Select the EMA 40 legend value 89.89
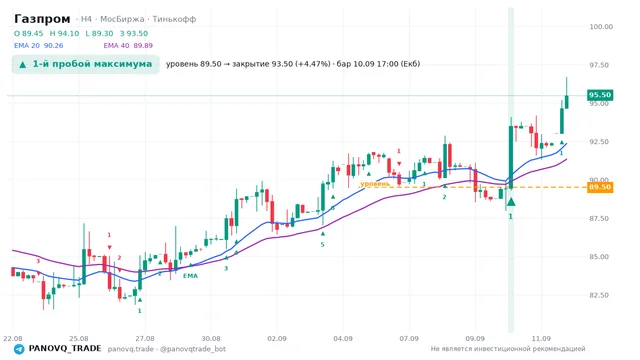 coord(143,45)
